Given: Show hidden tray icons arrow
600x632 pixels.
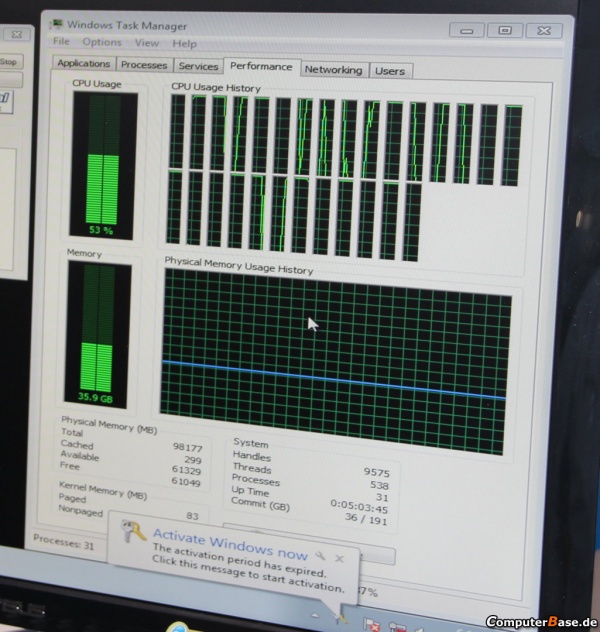Looking at the screenshot, I should pos(316,615).
